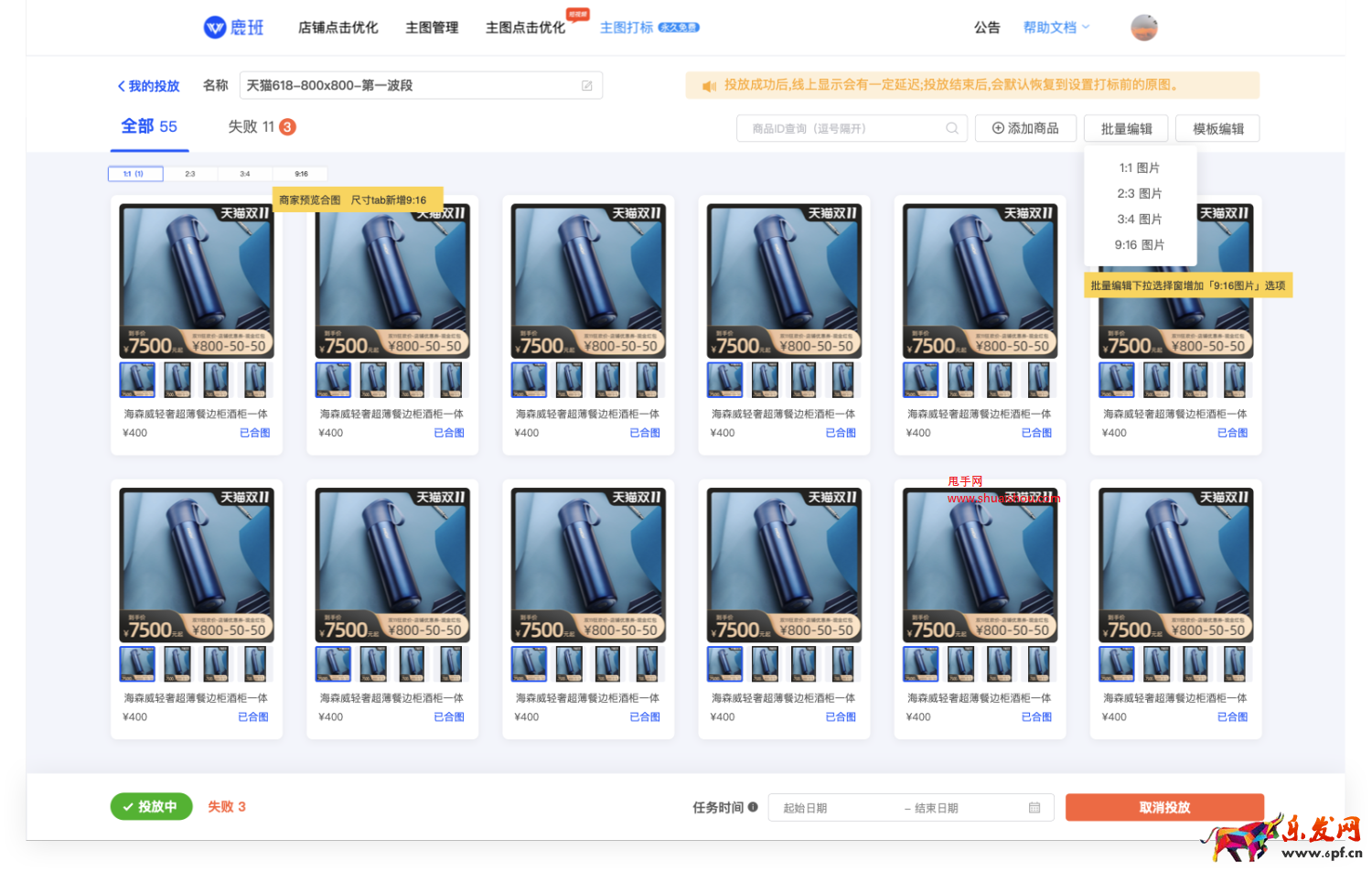Screen dimensions: 1372x872
Task: Switch to the 全部 55 tab
Action: (149, 126)
